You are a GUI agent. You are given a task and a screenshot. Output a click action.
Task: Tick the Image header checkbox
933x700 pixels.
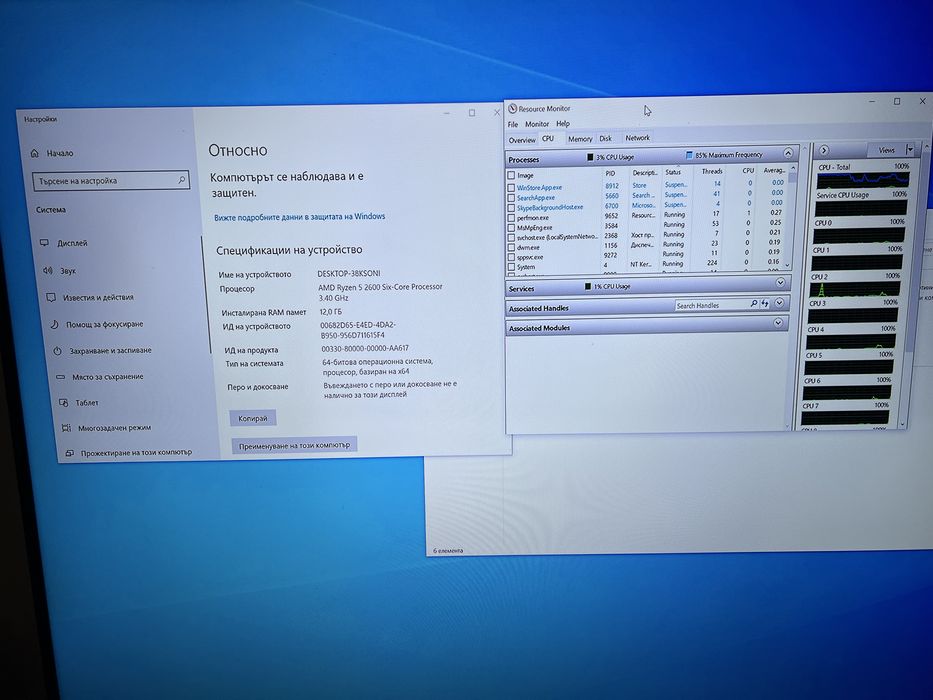pyautogui.click(x=511, y=176)
